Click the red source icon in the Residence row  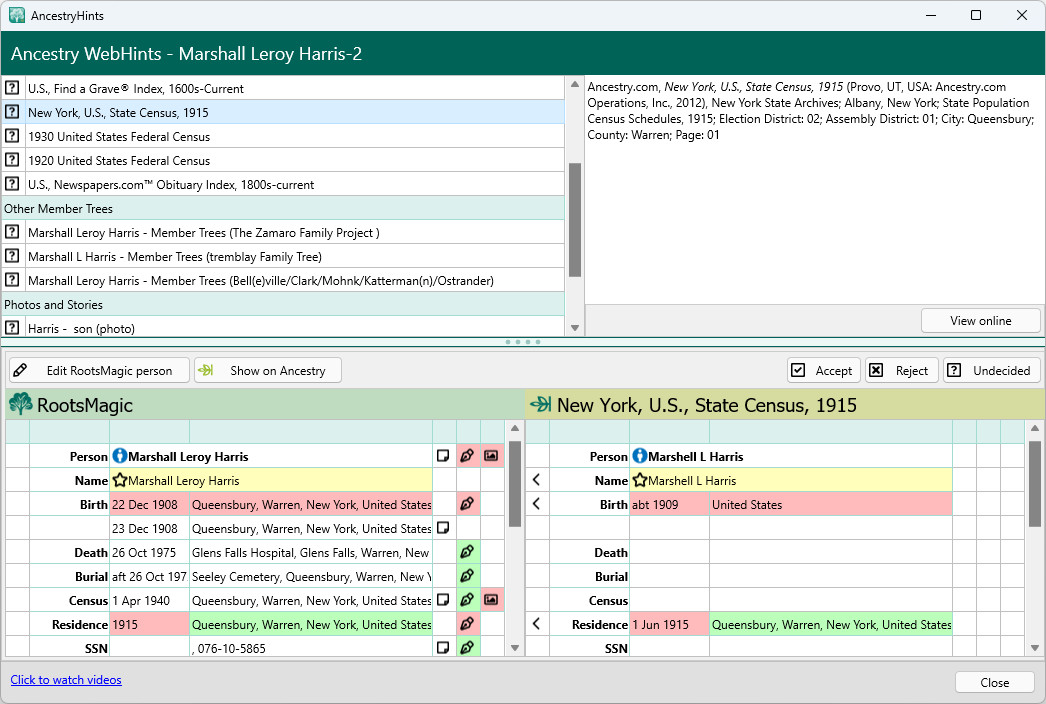tap(467, 625)
